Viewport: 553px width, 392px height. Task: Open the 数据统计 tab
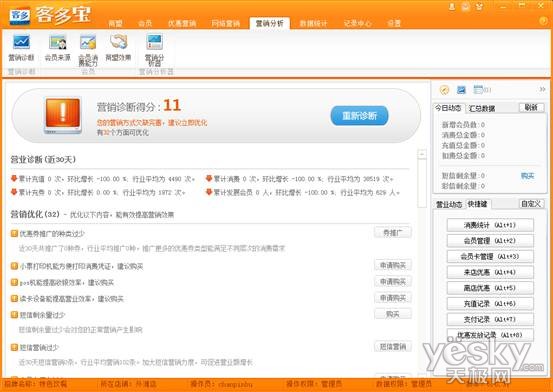[313, 24]
